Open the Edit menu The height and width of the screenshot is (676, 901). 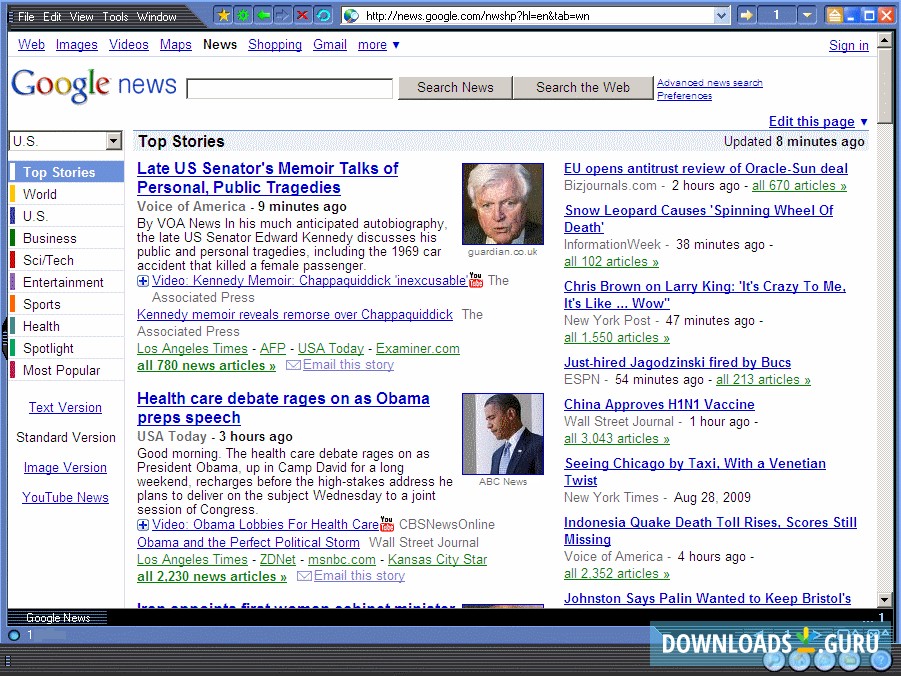[52, 17]
